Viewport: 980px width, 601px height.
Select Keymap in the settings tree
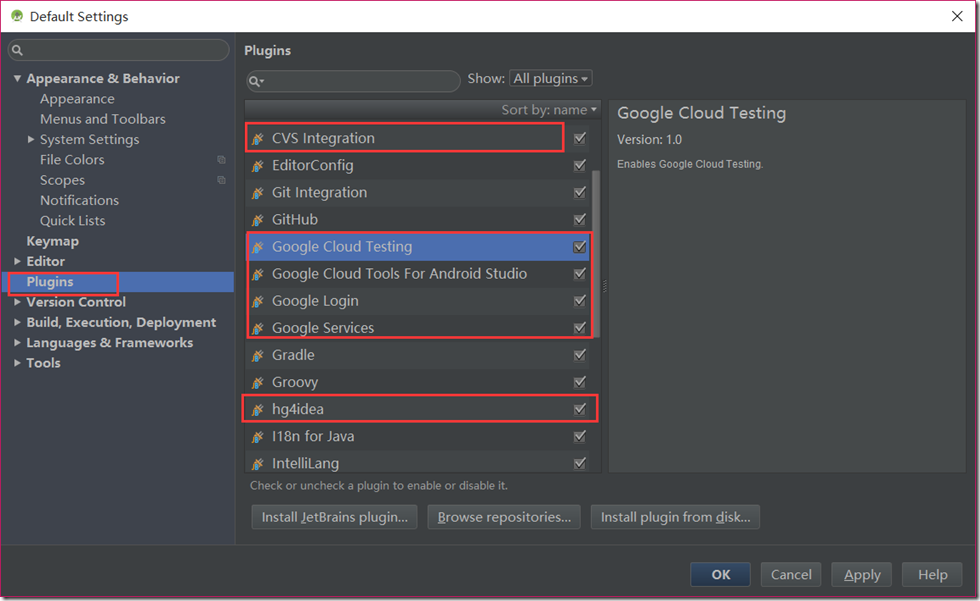(52, 241)
